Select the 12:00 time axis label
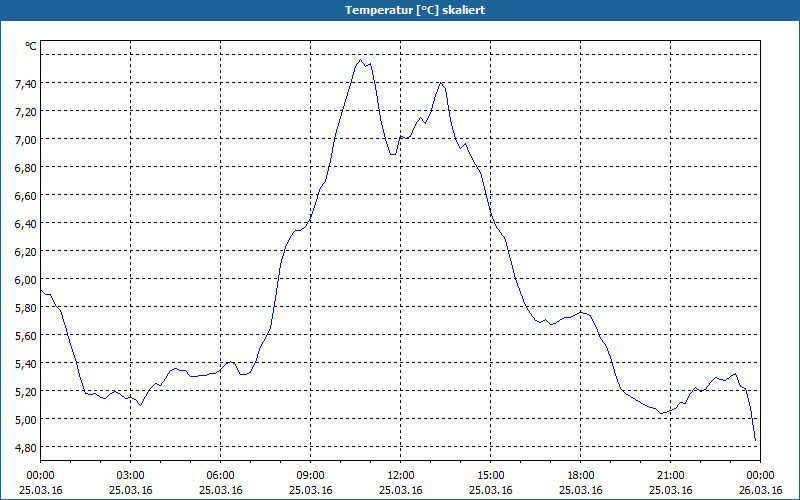 (x=401, y=475)
